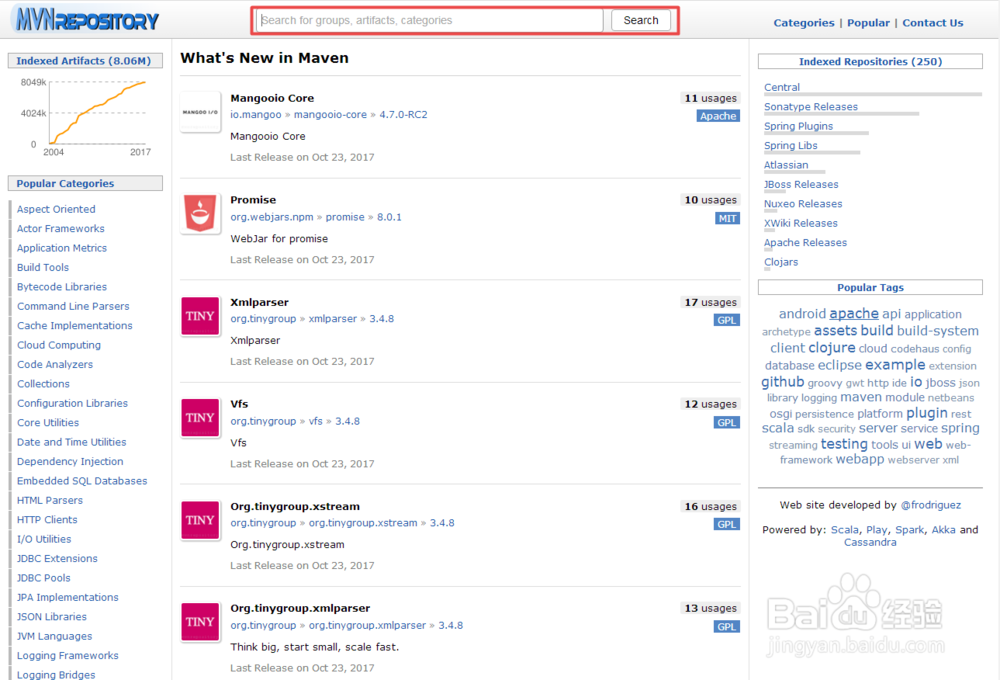This screenshot has height=680, width=1000.
Task: Open the Actor Frameworks category
Action: click(x=61, y=228)
